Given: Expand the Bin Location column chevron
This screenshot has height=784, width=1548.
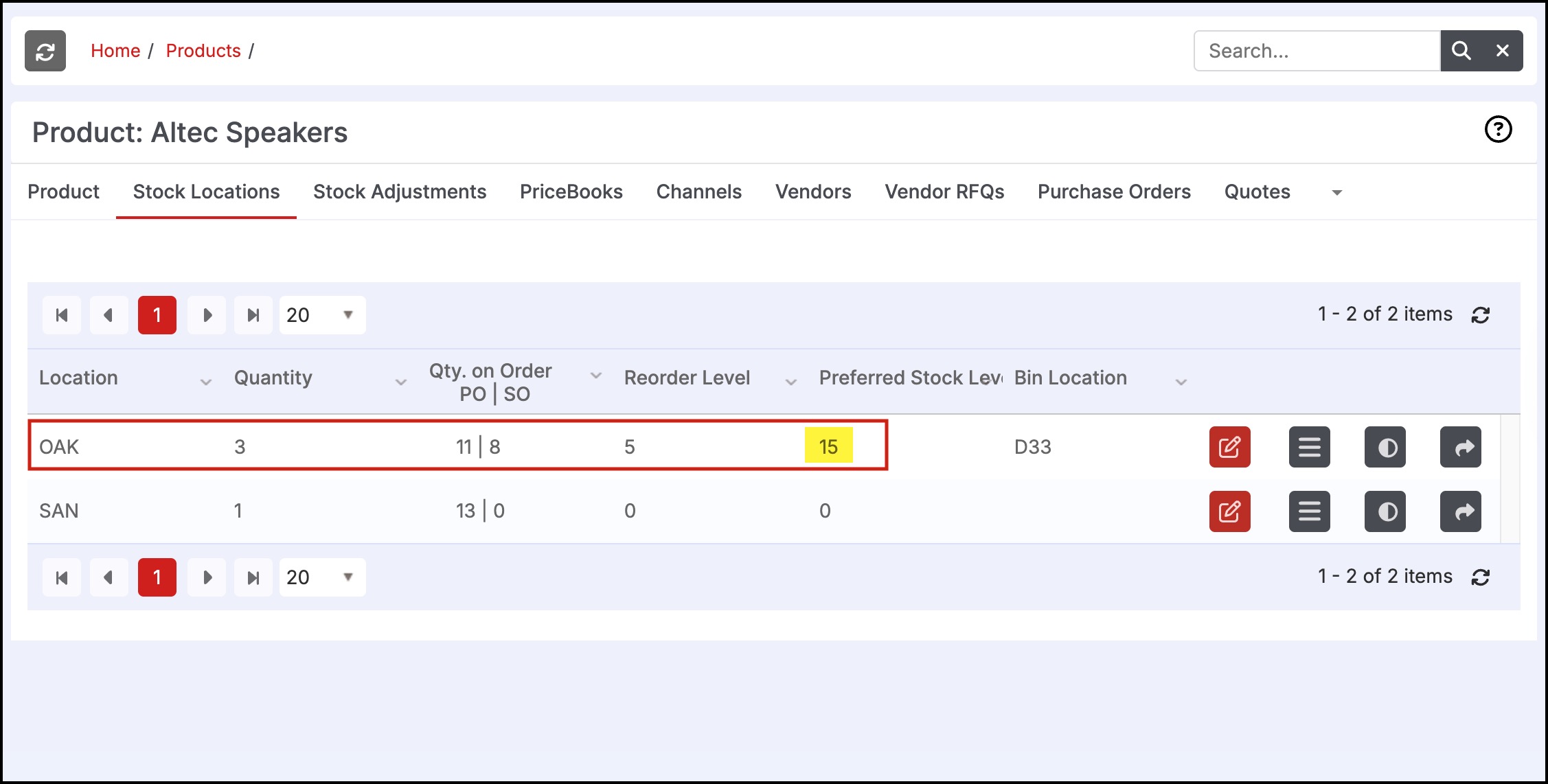Looking at the screenshot, I should coord(1181,382).
